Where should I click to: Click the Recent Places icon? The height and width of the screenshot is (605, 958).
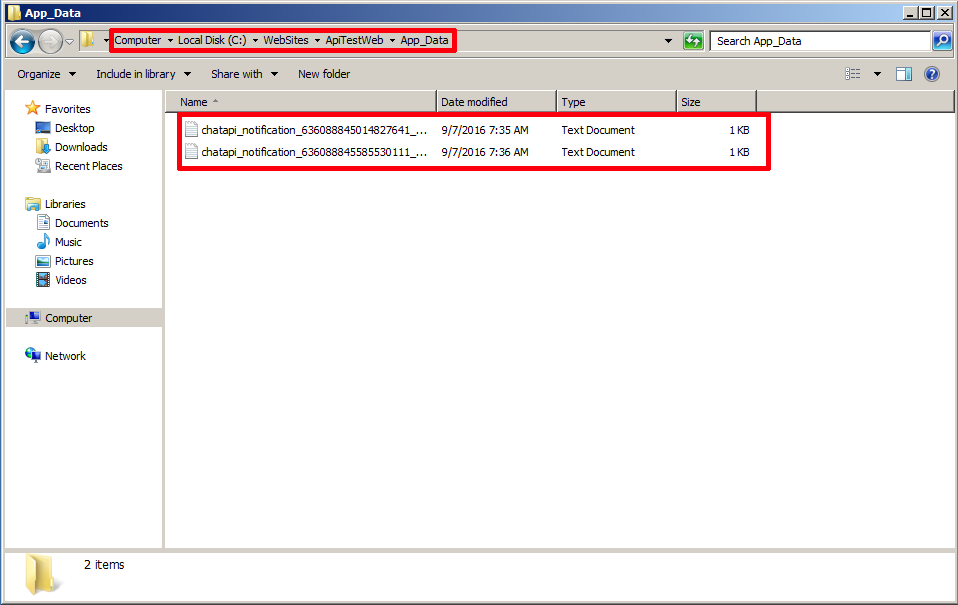click(43, 166)
